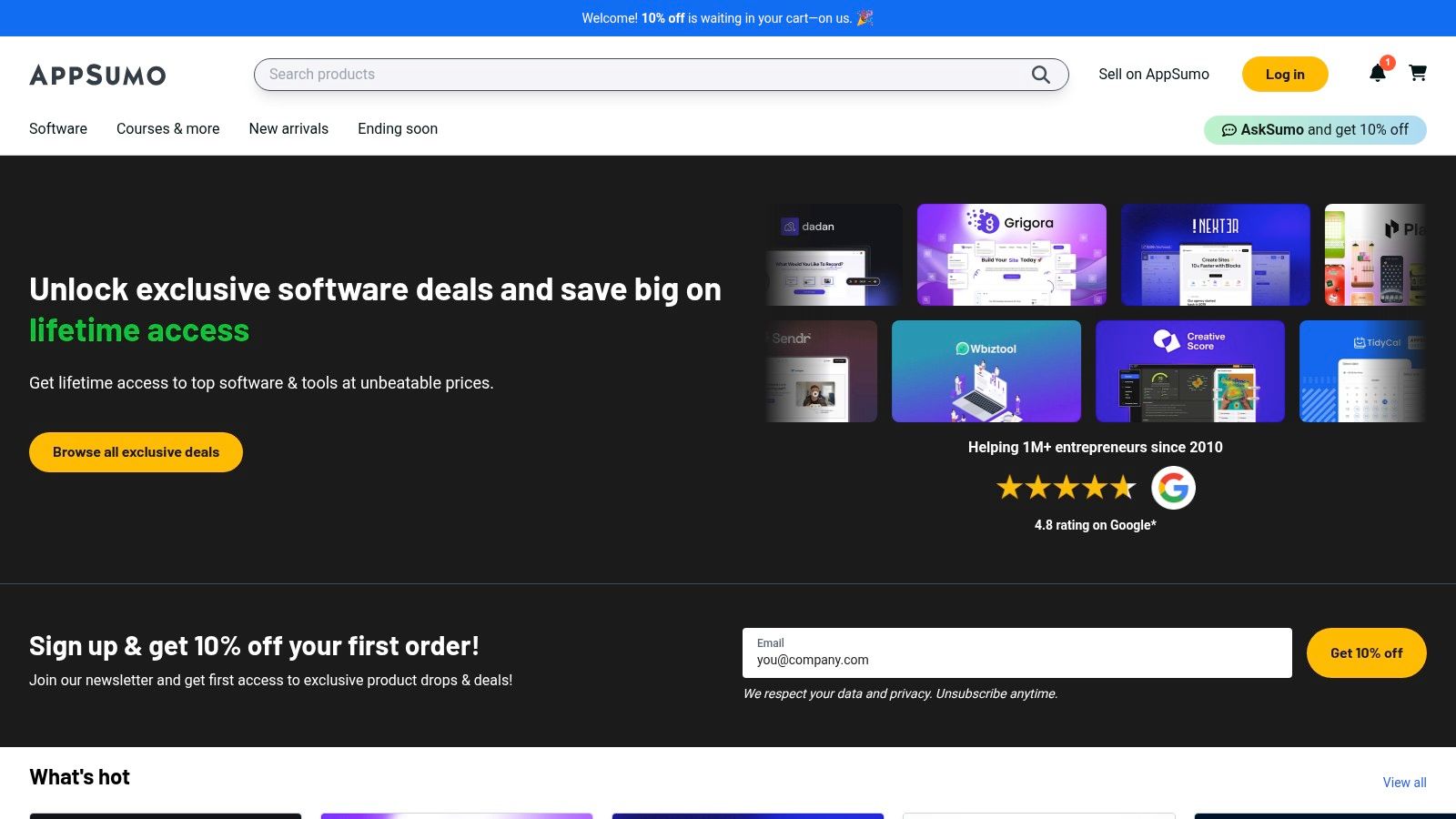The image size is (1456, 819).
Task: Open the NEXTER deal thumbnail
Action: pos(1216,255)
